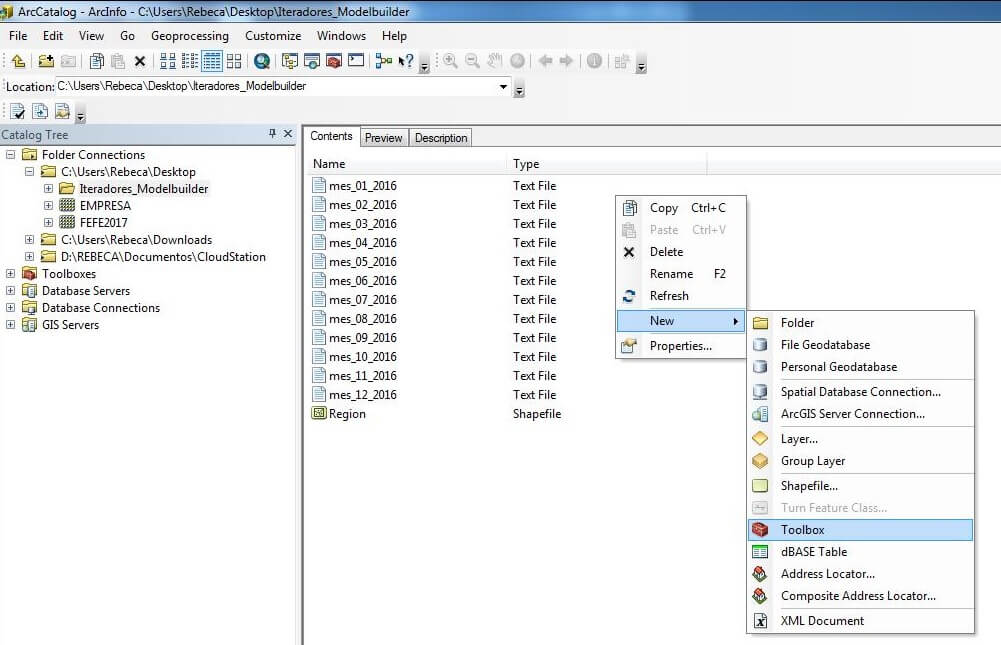Open the ModelBuilder window icon
Screen dimensions: 1001x645
(384, 61)
